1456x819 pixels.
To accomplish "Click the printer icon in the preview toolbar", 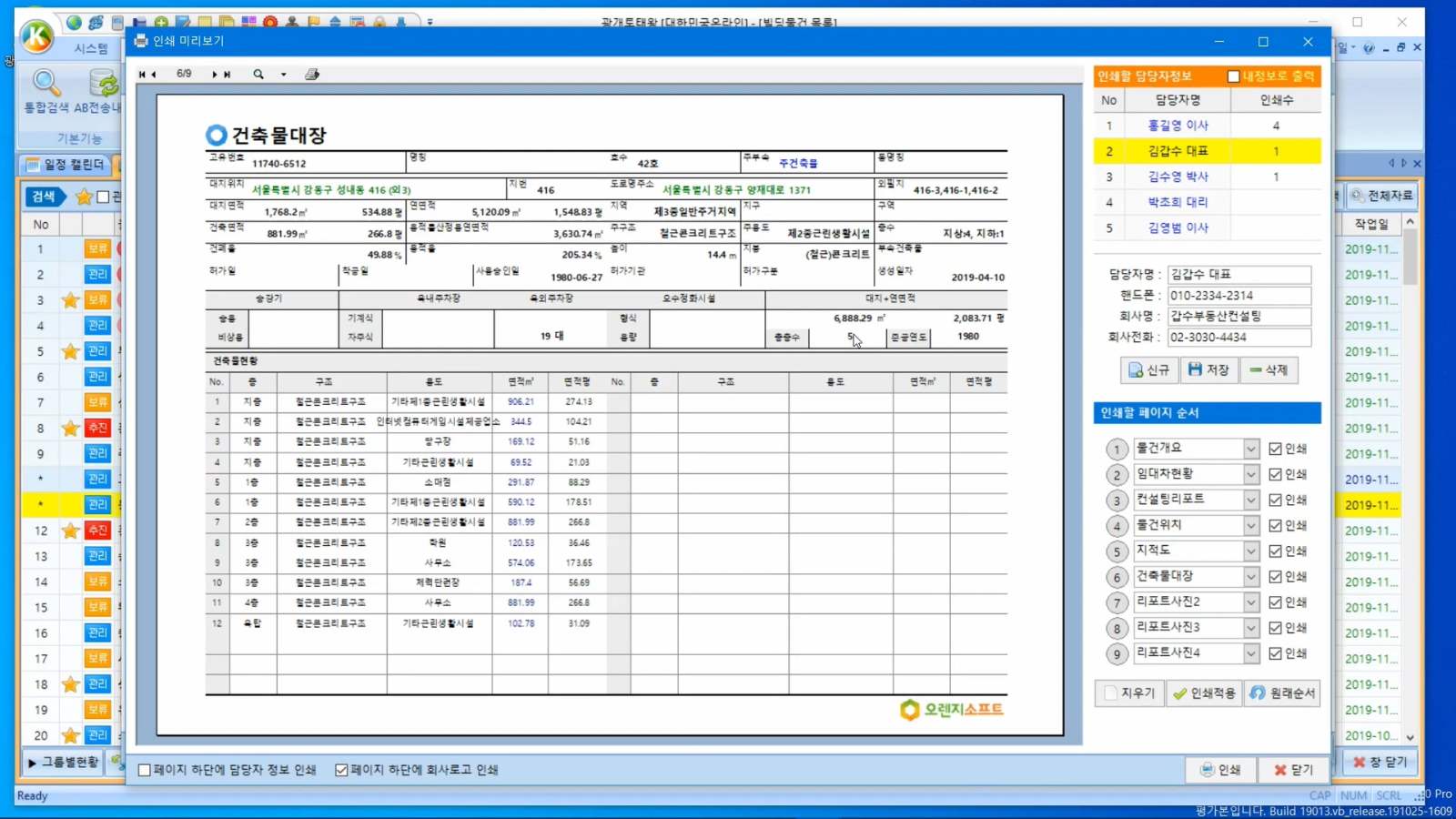I will click(x=312, y=75).
